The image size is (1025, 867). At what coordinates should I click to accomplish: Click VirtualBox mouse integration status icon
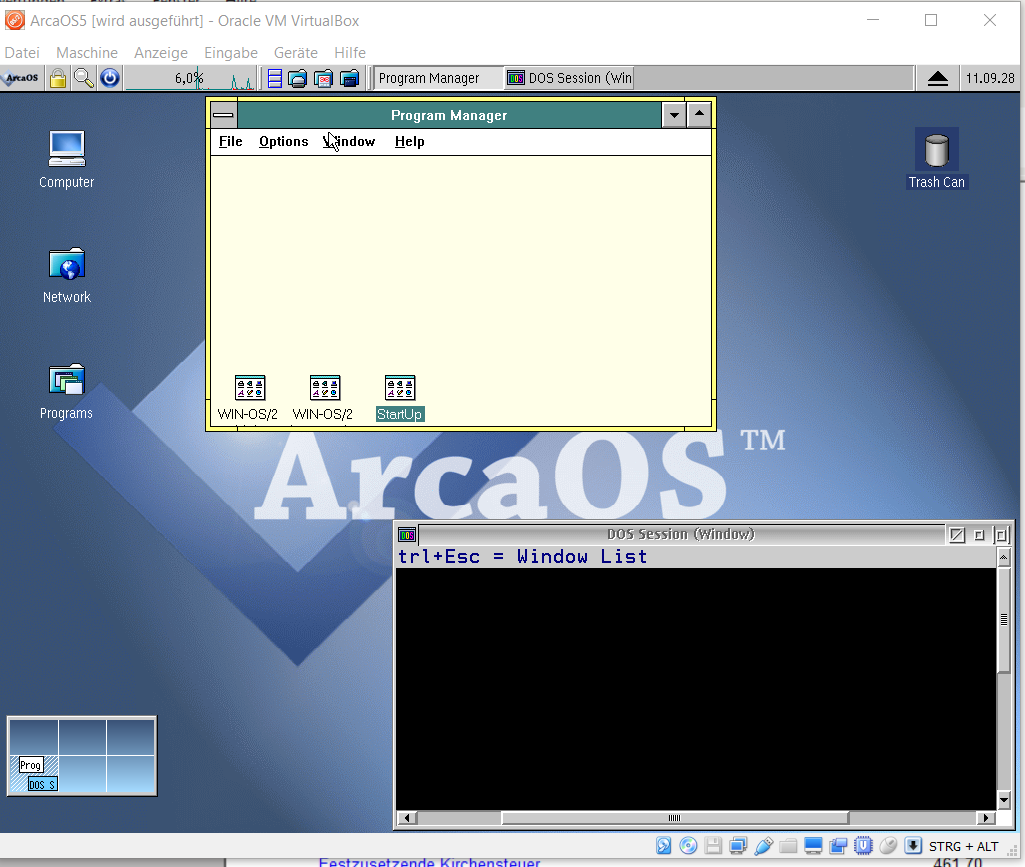point(888,845)
